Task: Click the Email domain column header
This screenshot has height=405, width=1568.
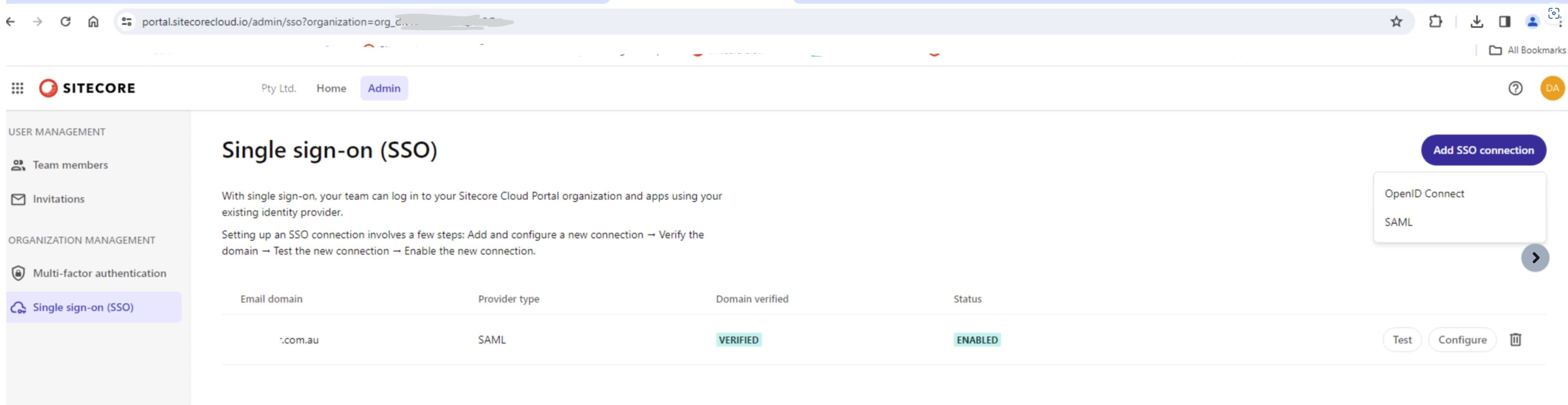Action: pyautogui.click(x=271, y=299)
